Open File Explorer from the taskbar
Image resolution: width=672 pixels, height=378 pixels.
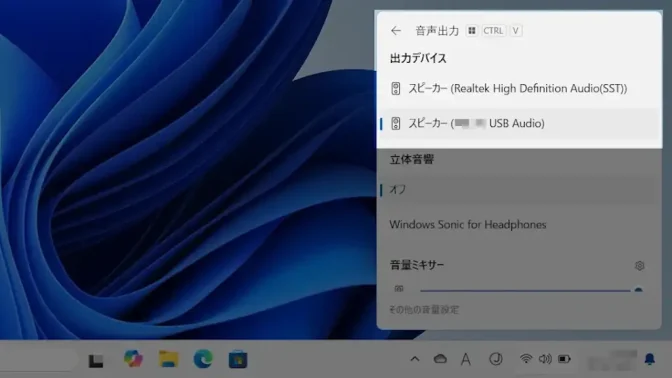point(168,359)
